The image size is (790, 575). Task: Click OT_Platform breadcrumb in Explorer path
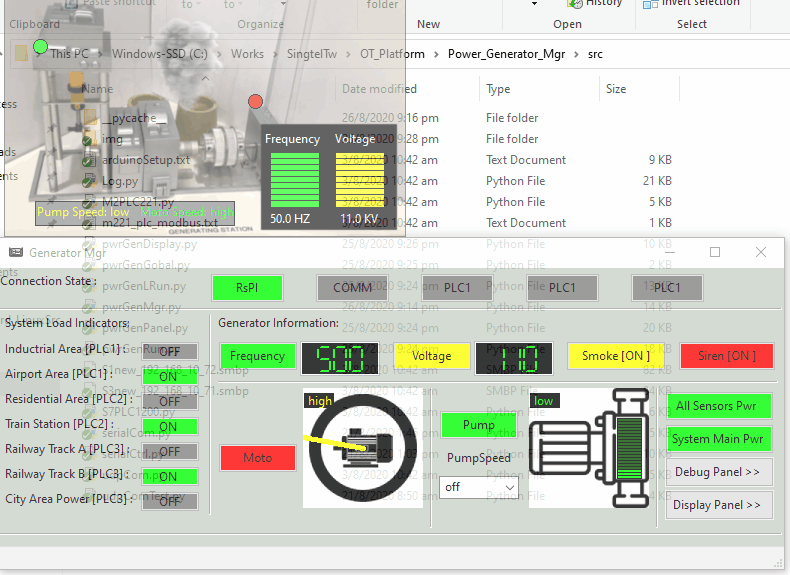[392, 54]
